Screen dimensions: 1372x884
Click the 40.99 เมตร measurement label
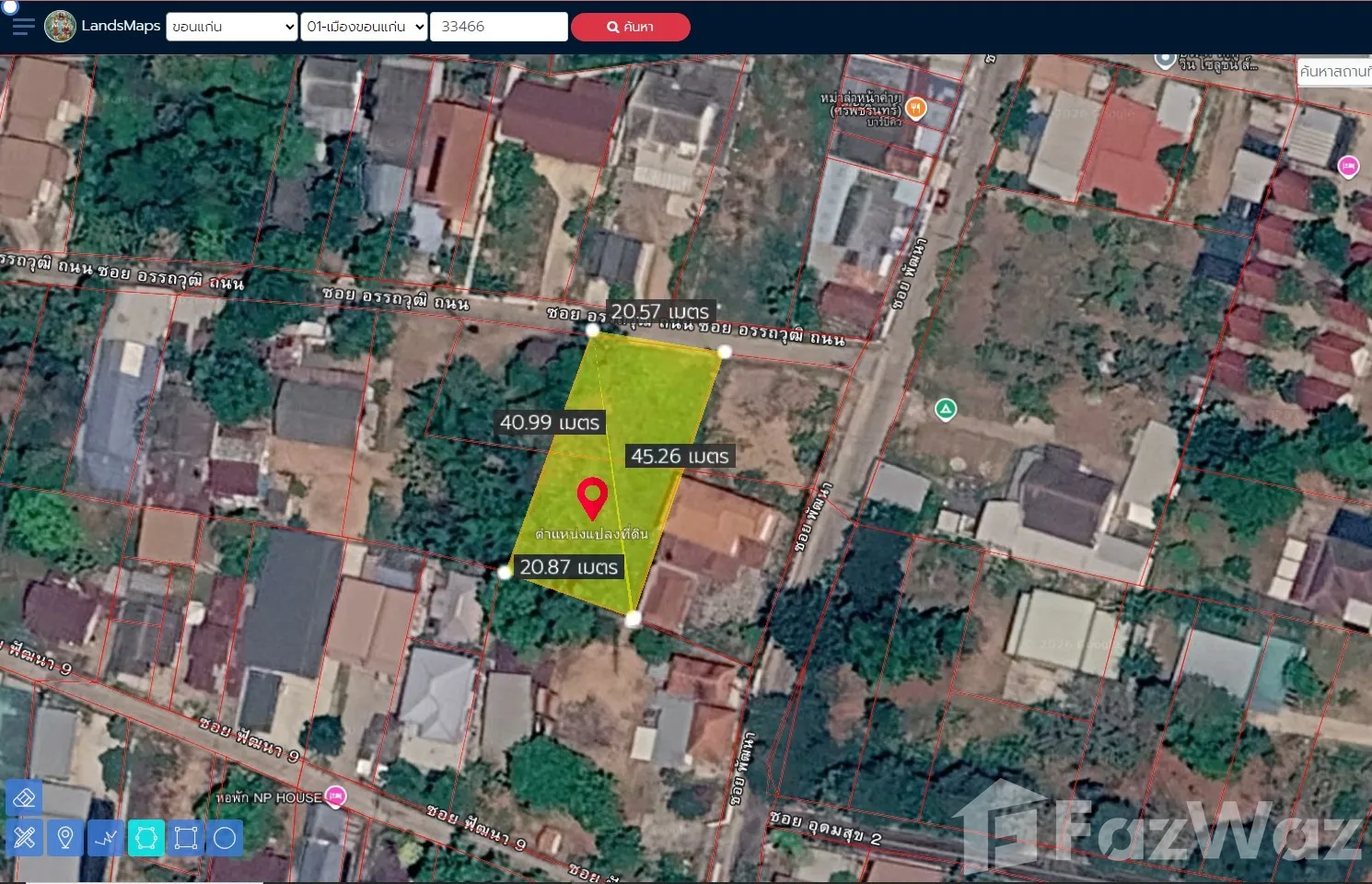pyautogui.click(x=550, y=423)
